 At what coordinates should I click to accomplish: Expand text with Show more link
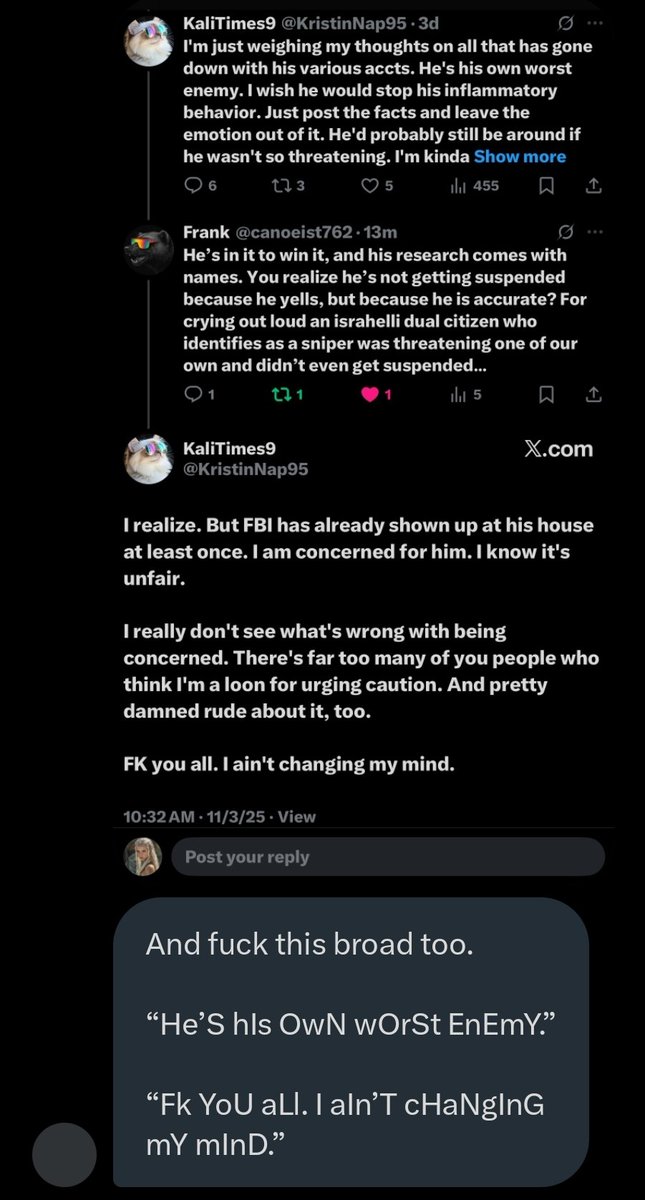coord(519,156)
